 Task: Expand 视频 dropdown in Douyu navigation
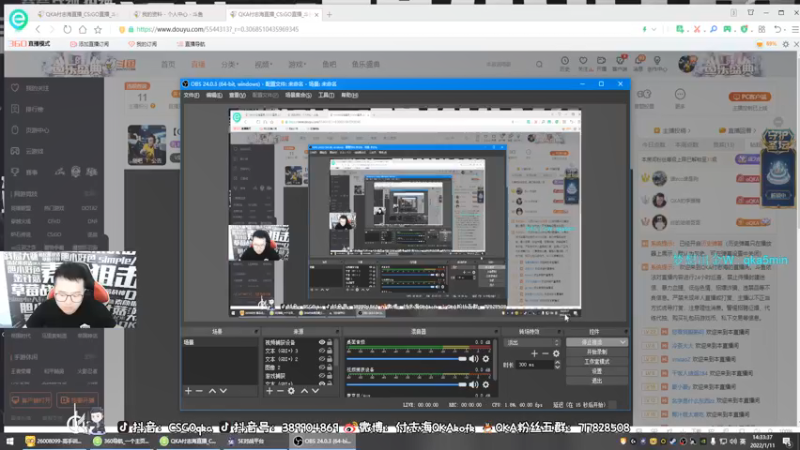[263, 64]
